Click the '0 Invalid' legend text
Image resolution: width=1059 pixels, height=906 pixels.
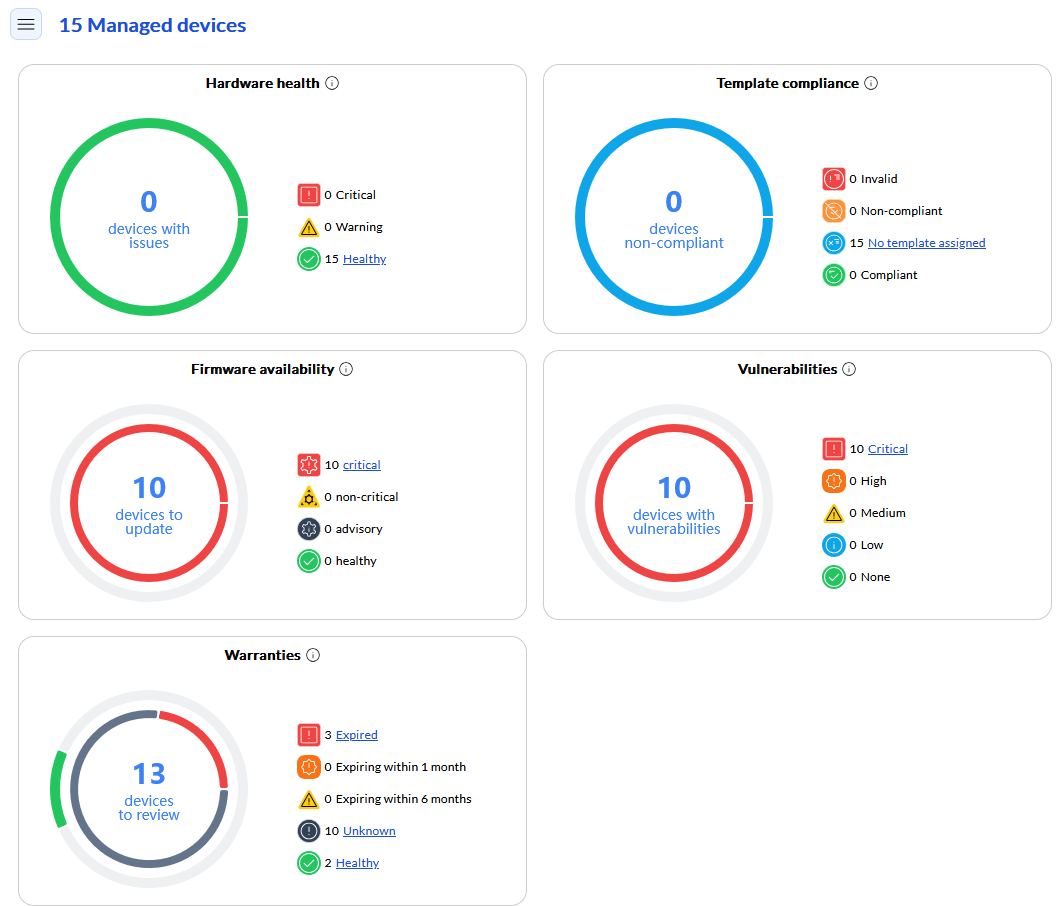coord(873,179)
